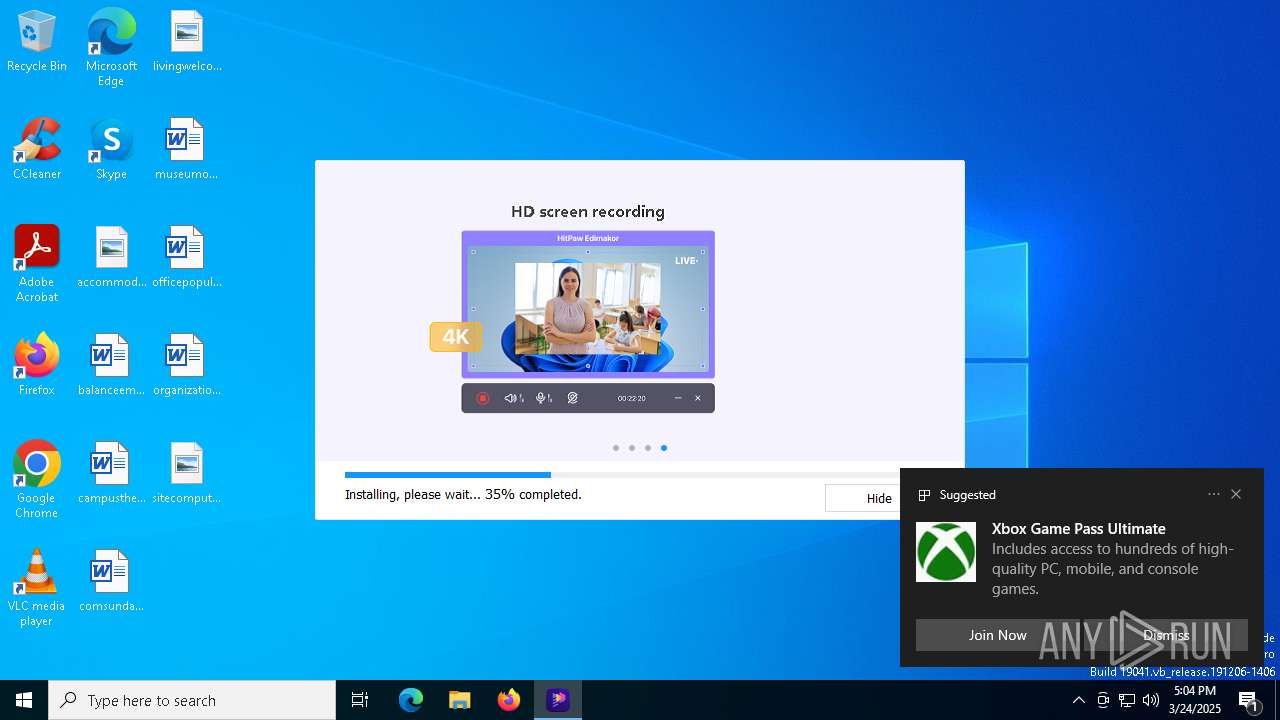
Task: Open the Windows Start menu
Action: [24, 700]
